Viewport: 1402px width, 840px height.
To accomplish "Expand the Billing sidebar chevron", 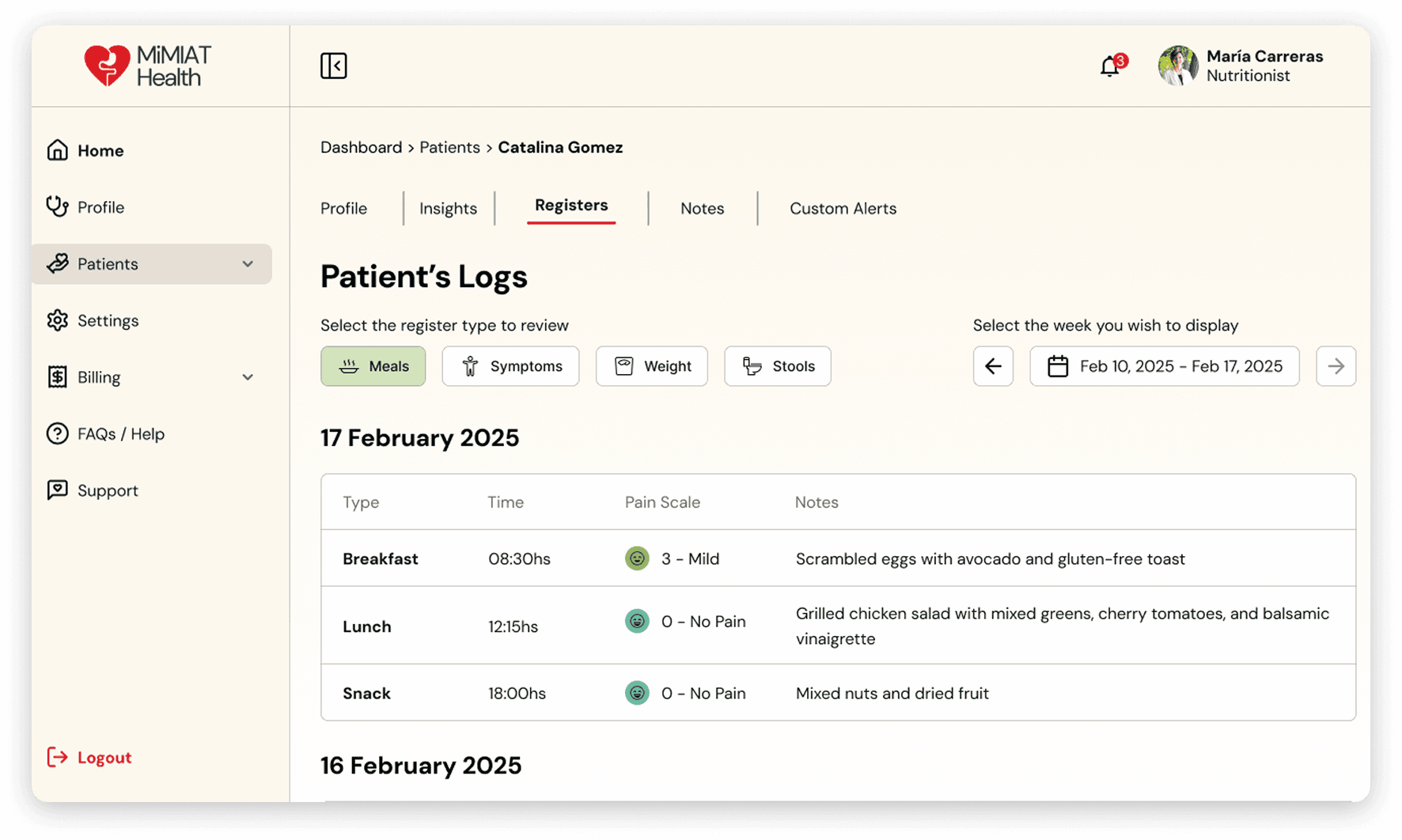I will click(x=248, y=377).
